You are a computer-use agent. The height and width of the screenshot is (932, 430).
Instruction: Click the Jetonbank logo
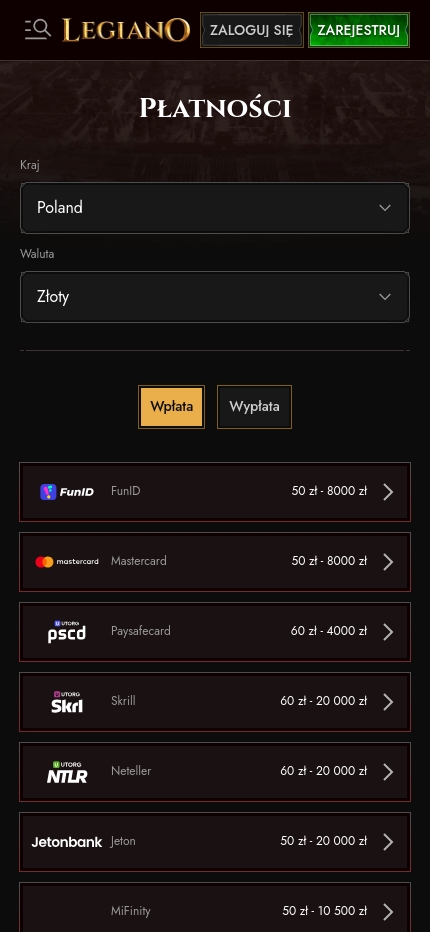pos(67,842)
